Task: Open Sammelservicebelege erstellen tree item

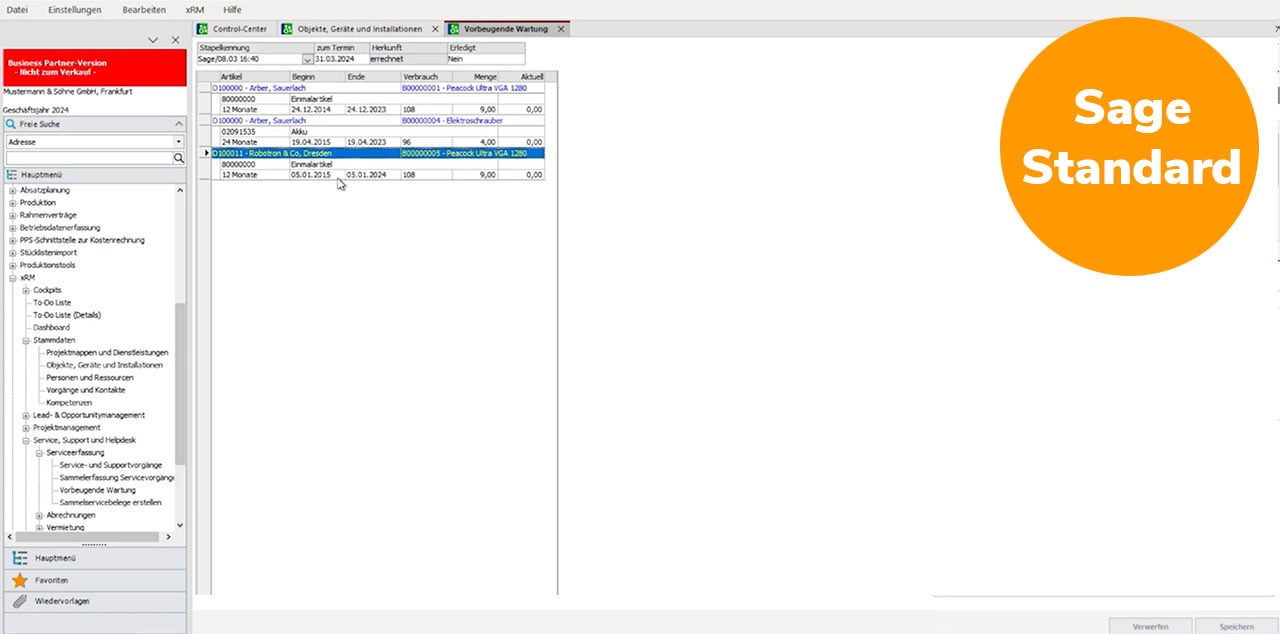Action: (x=110, y=503)
